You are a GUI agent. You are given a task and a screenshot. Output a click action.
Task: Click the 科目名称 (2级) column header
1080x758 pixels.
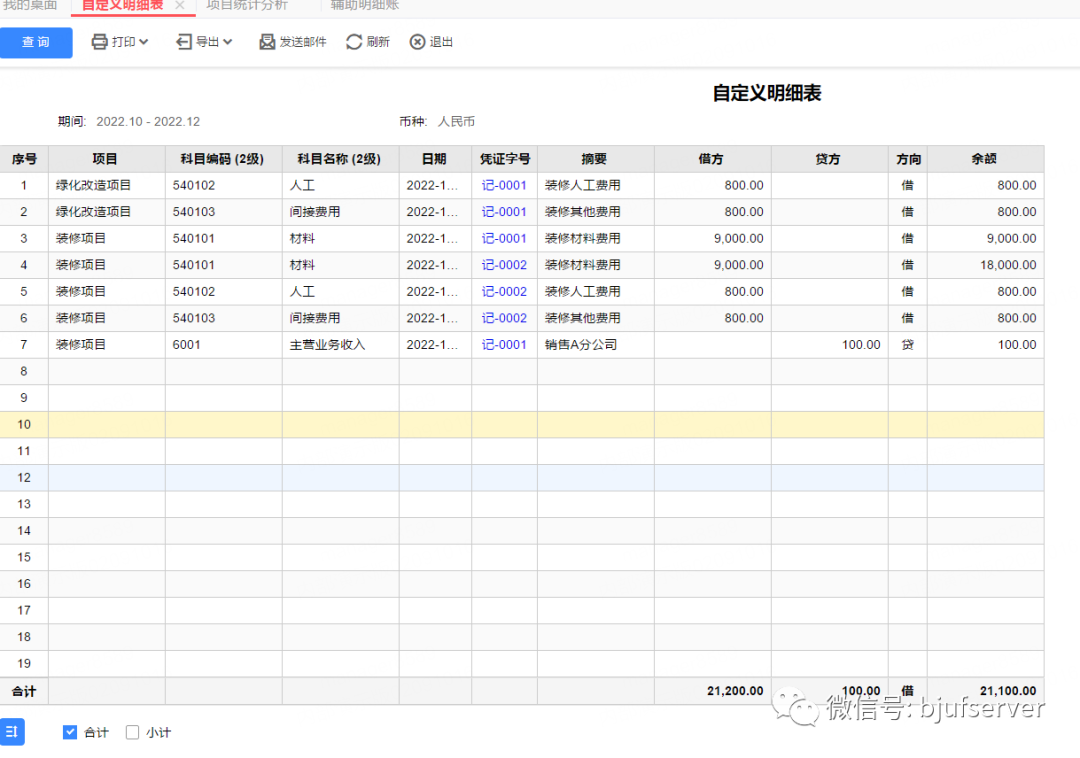tap(341, 159)
